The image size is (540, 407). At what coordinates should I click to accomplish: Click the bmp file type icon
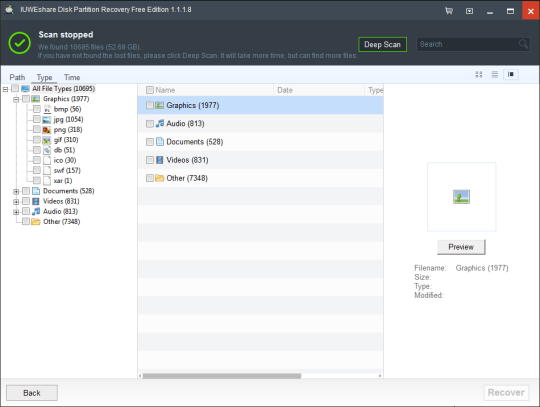click(x=47, y=109)
